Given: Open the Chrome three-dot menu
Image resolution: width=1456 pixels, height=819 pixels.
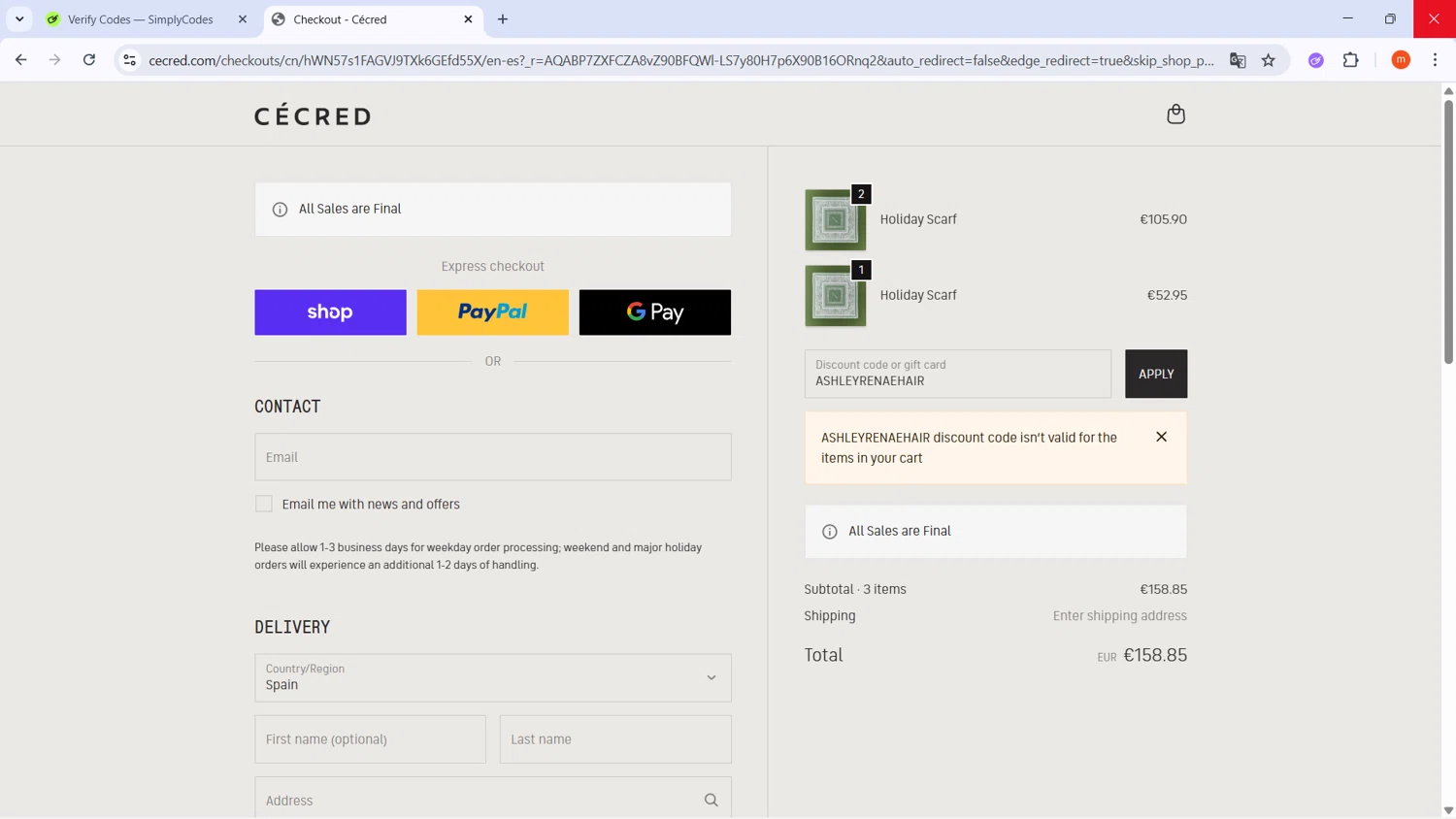Looking at the screenshot, I should 1436,60.
